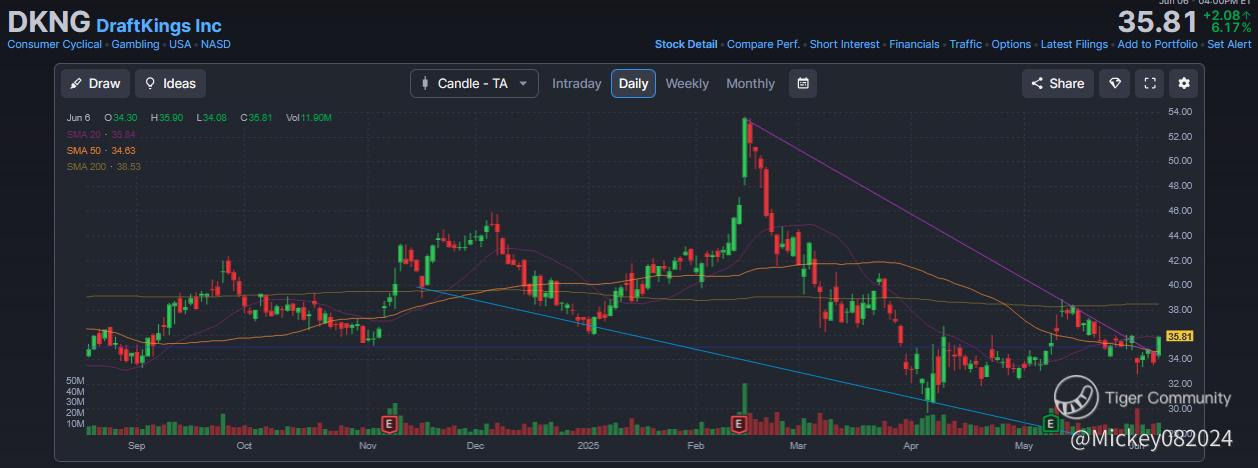
Task: Switch to the Monthly timeframe
Action: (750, 83)
